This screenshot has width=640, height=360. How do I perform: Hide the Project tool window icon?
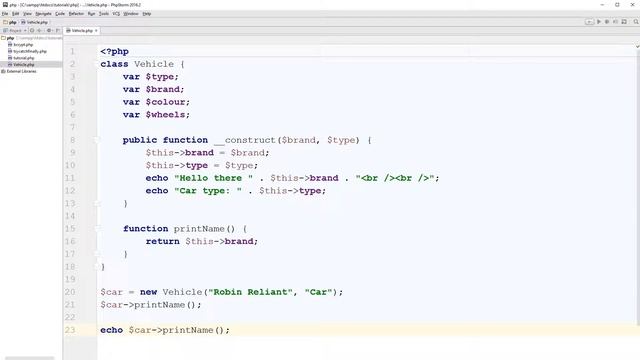tap(58, 30)
